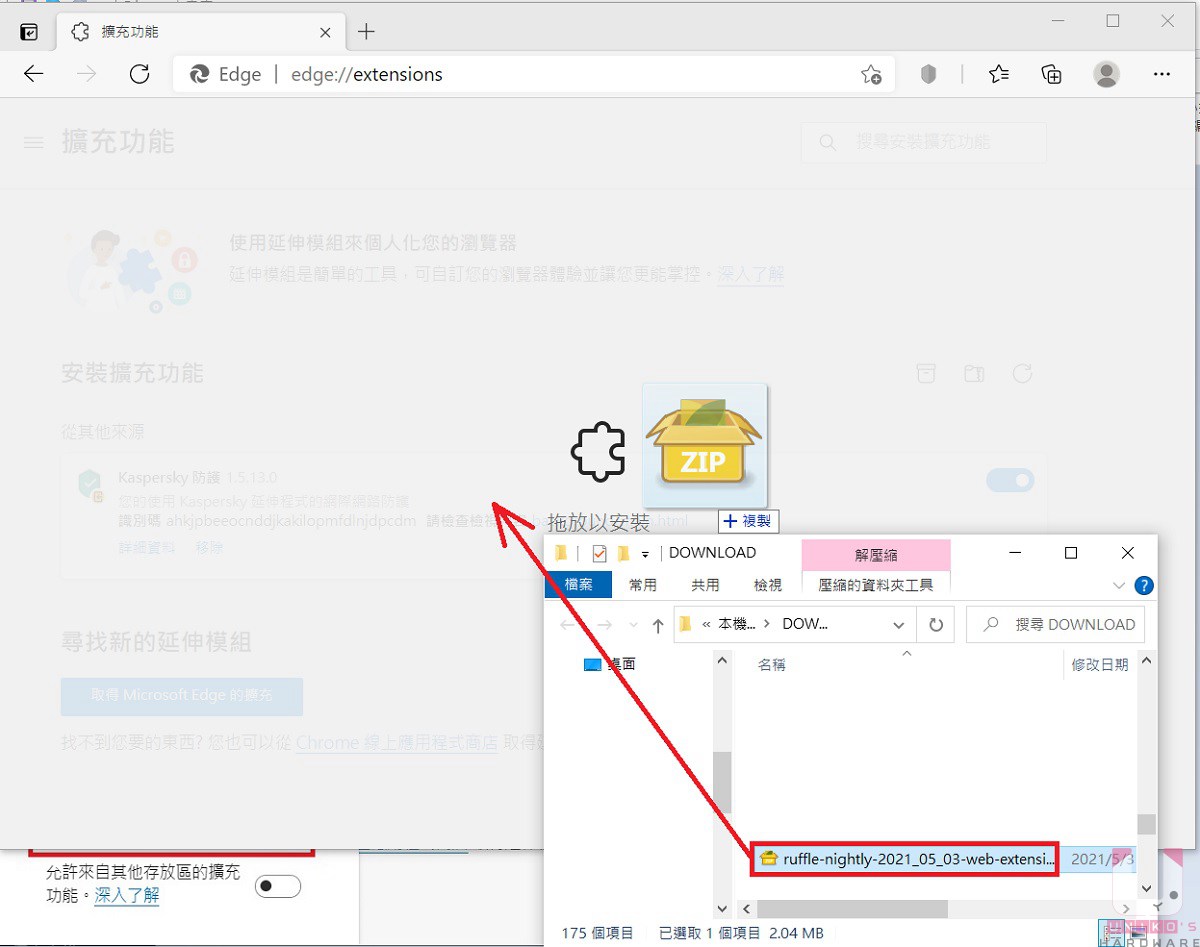Open Explorer recent locations dropdown
Screen dimensions: 1200x947
coord(633,625)
